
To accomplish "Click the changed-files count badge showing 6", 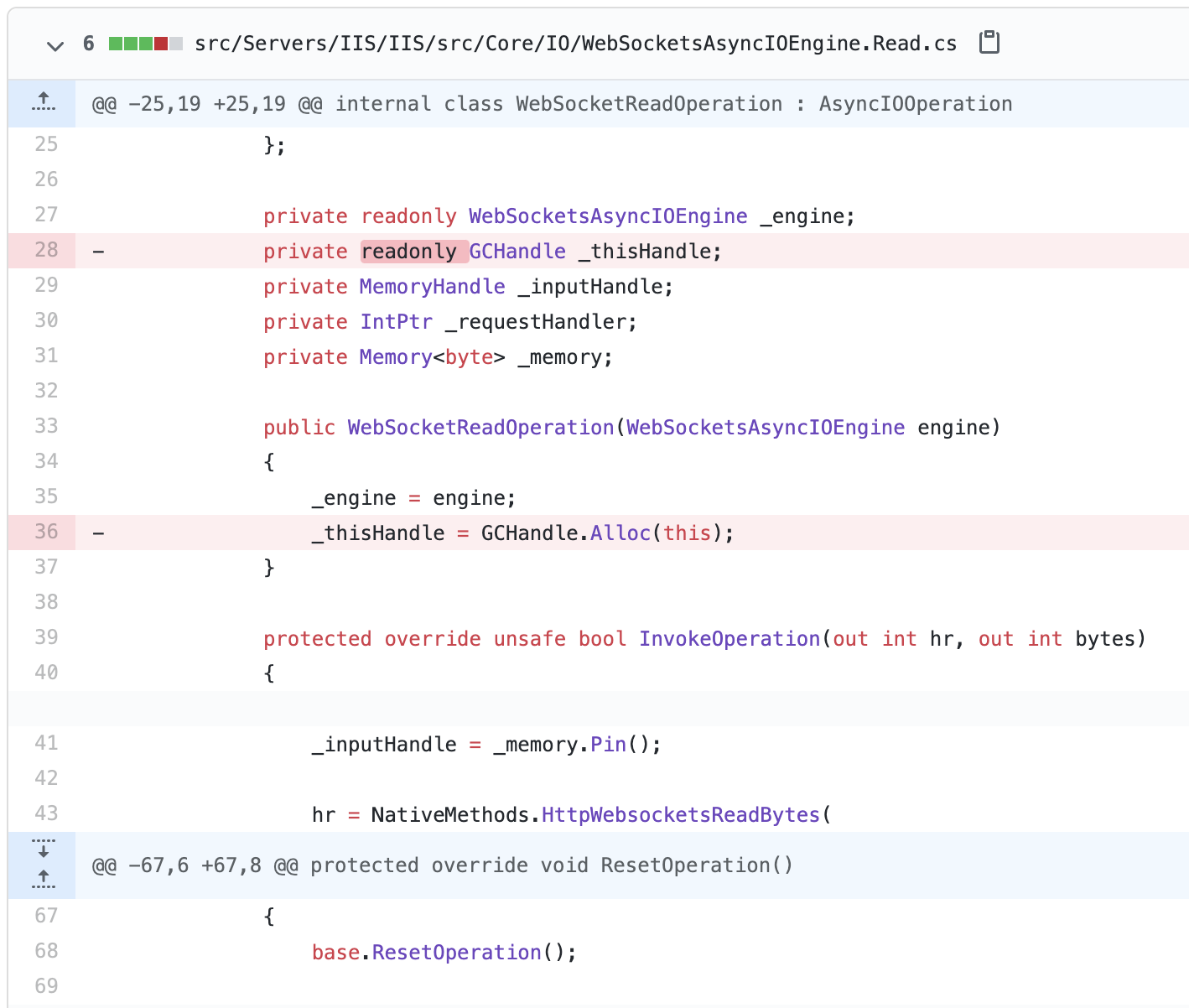I will pos(89,43).
